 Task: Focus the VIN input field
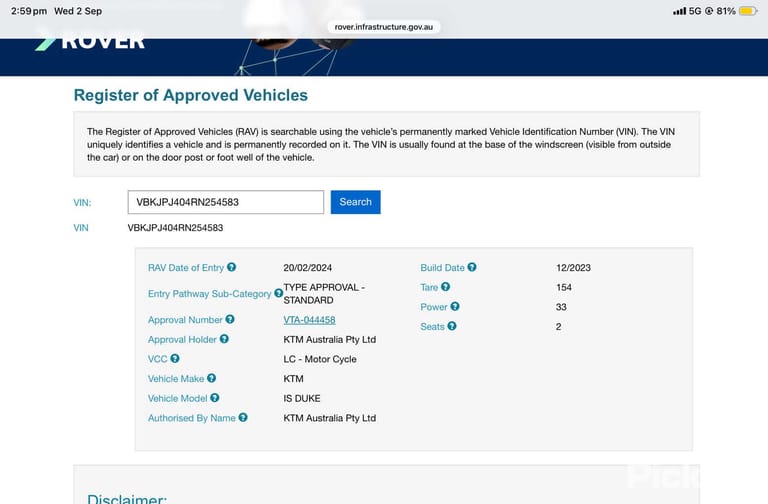[x=226, y=202]
